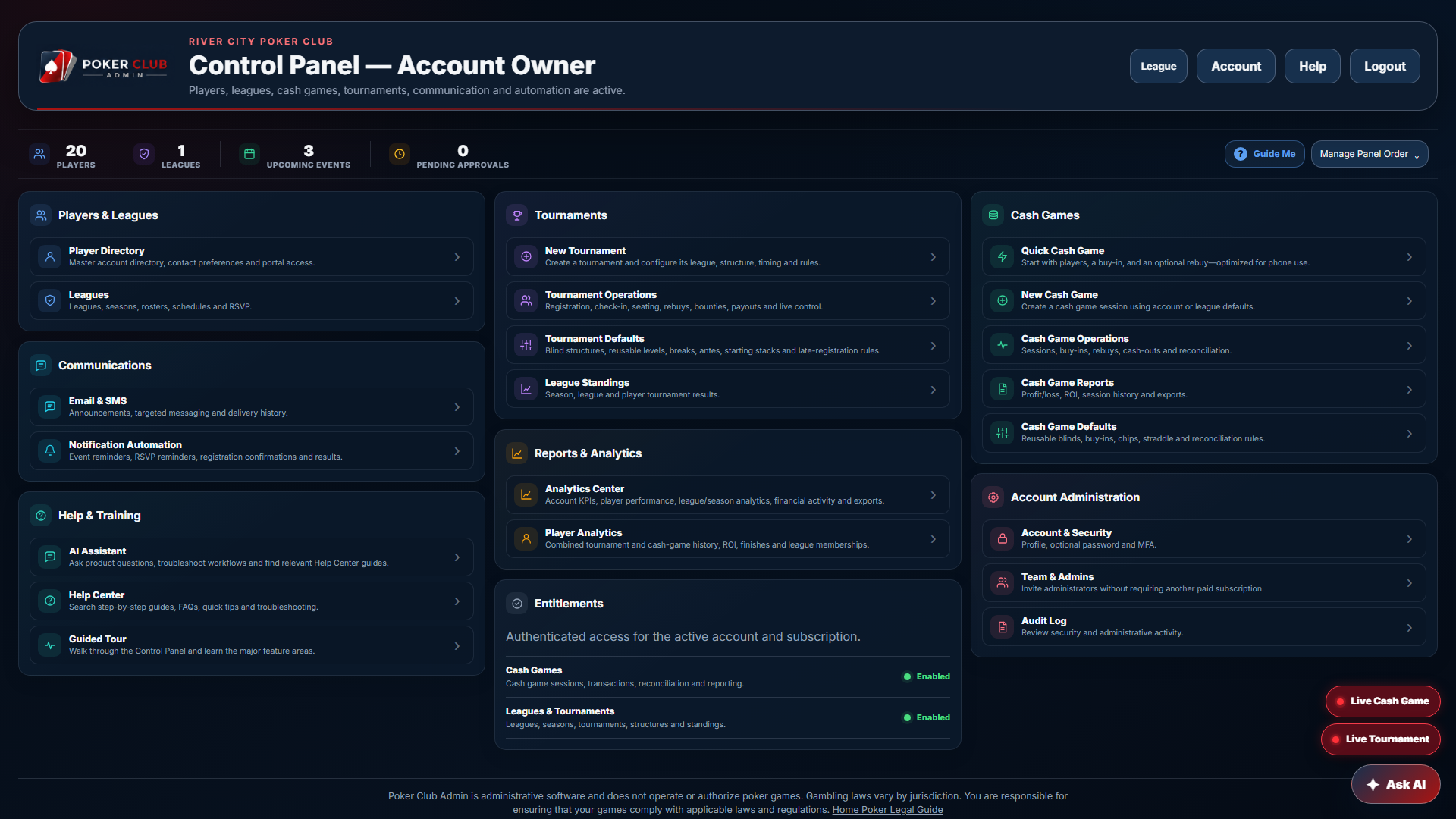Click Leagues & Tournaments entitlement Enabled status
This screenshot has width=1456, height=819.
927,717
